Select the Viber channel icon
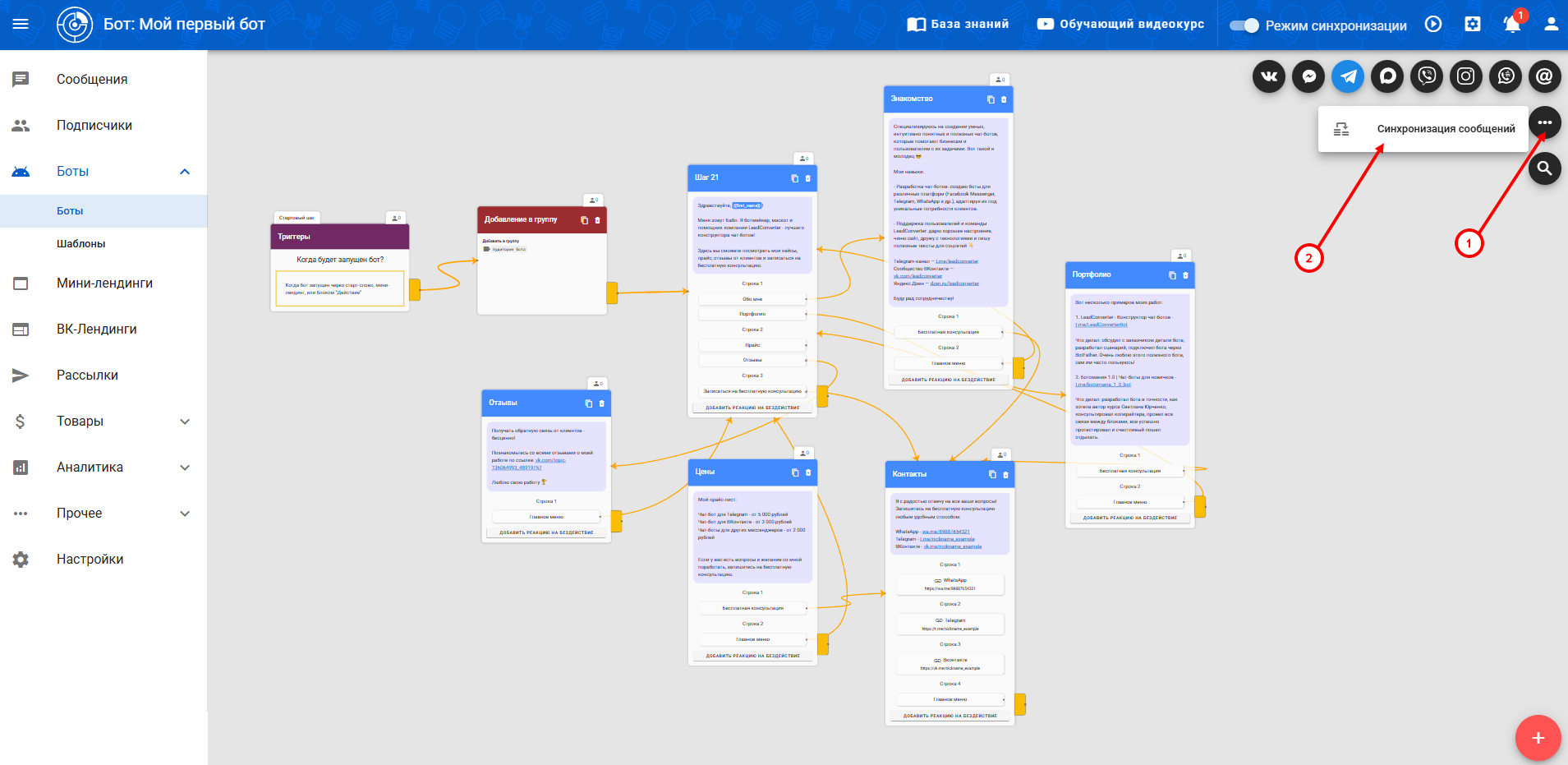 tap(1427, 76)
